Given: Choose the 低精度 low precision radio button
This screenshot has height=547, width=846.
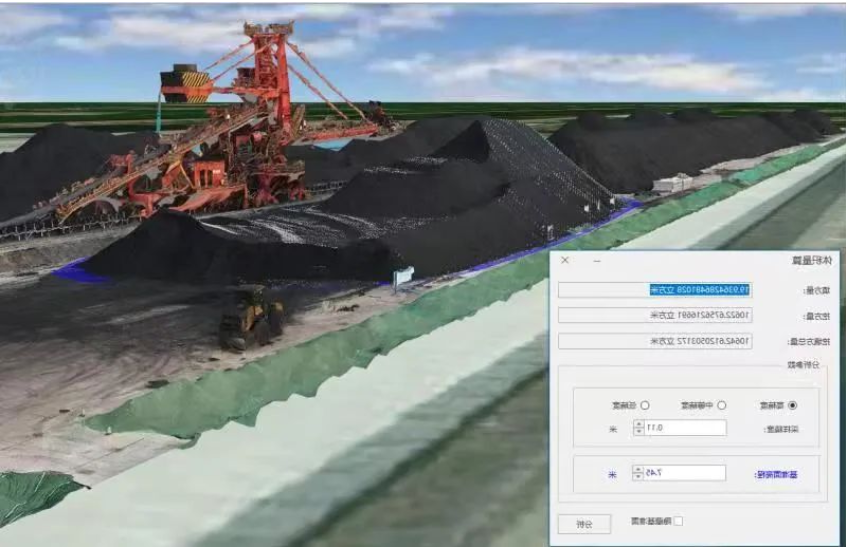Looking at the screenshot, I should click(644, 405).
